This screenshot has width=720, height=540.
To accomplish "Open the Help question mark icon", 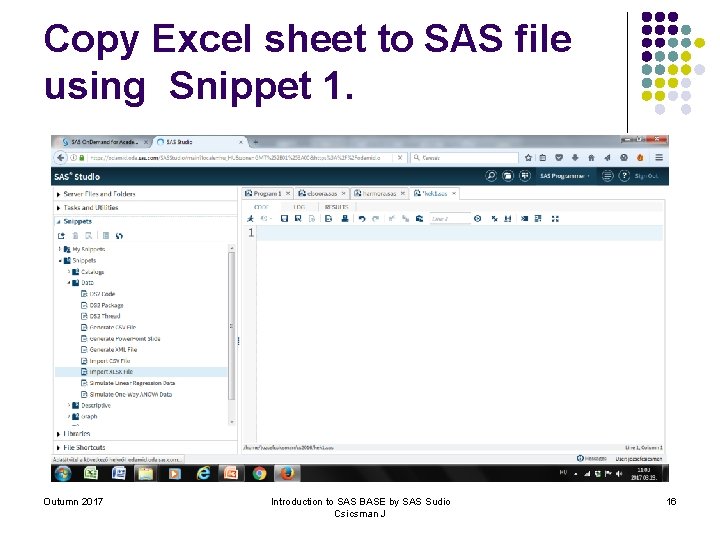I will [x=624, y=176].
